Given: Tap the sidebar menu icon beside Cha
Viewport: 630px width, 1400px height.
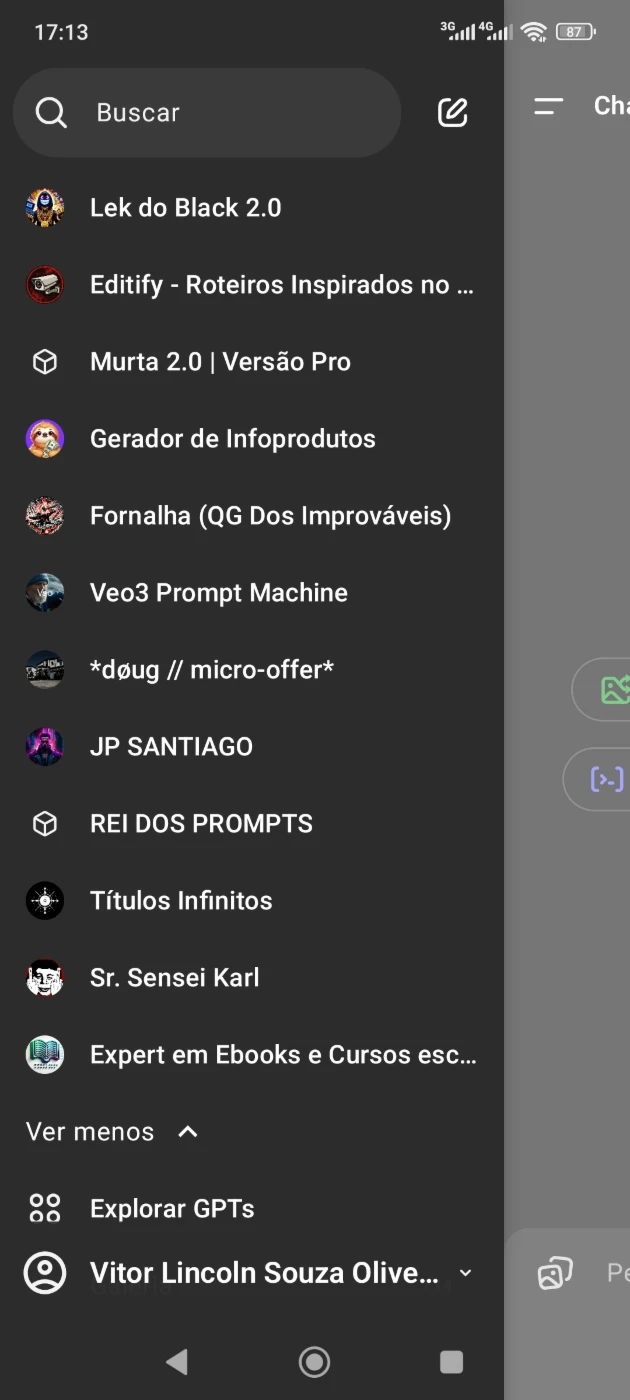Looking at the screenshot, I should point(549,106).
